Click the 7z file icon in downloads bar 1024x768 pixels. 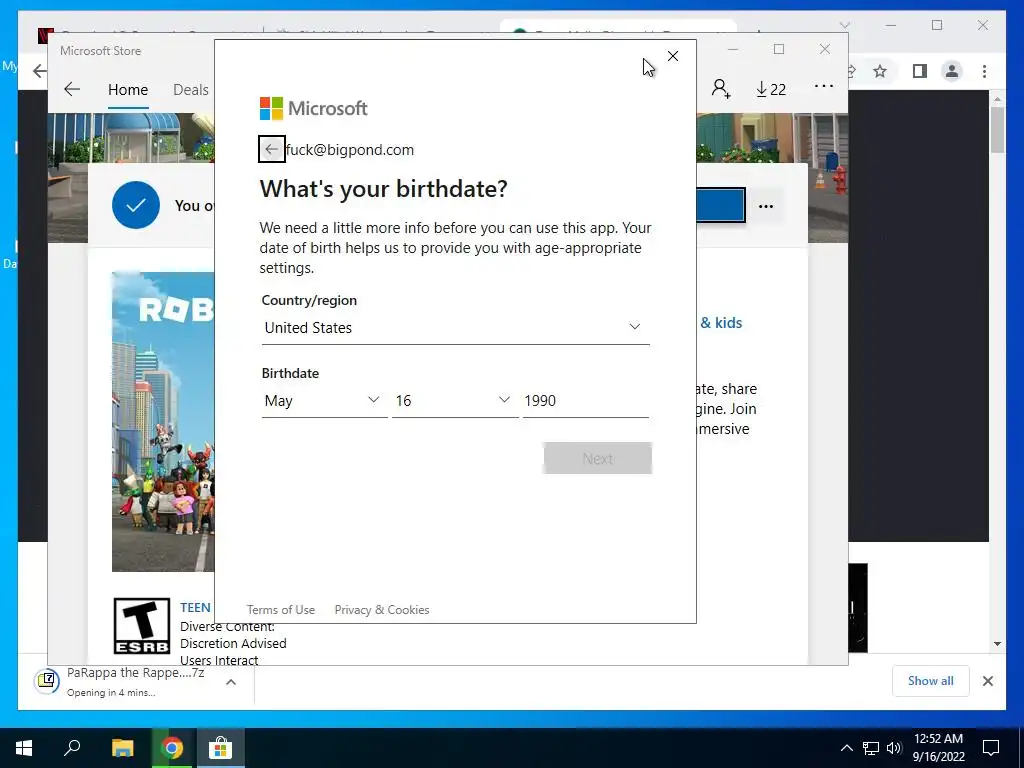point(47,681)
